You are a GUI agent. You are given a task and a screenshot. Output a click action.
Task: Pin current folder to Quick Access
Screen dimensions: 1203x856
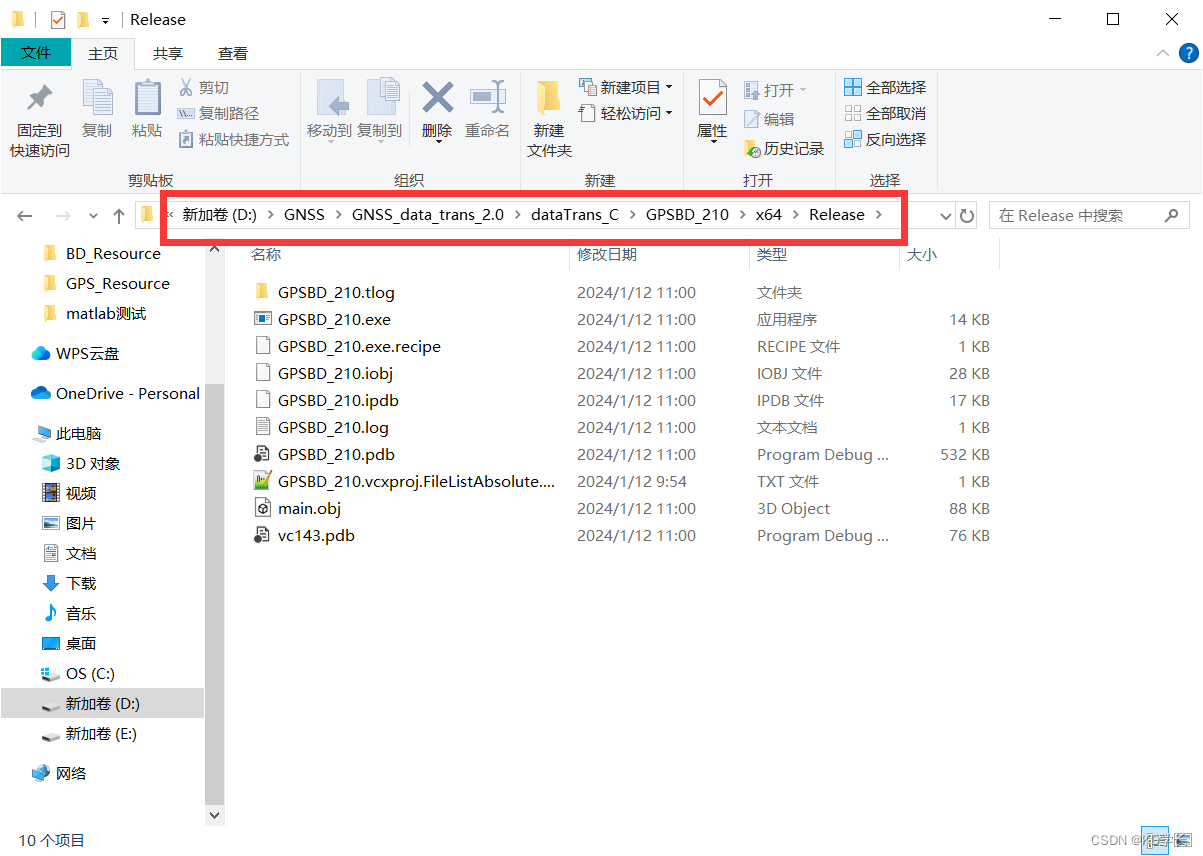[x=37, y=110]
